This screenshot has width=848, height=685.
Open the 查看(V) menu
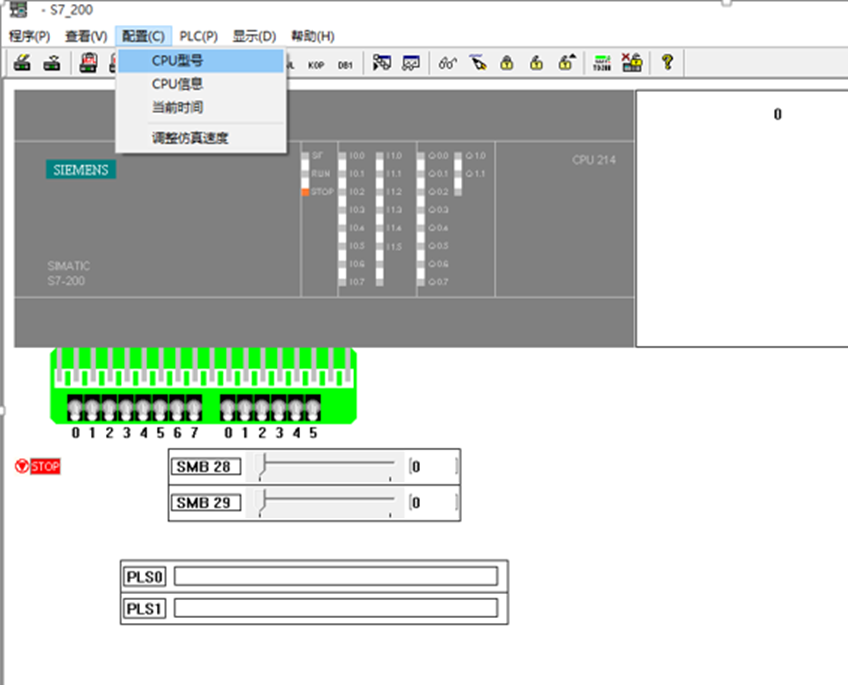(86, 36)
